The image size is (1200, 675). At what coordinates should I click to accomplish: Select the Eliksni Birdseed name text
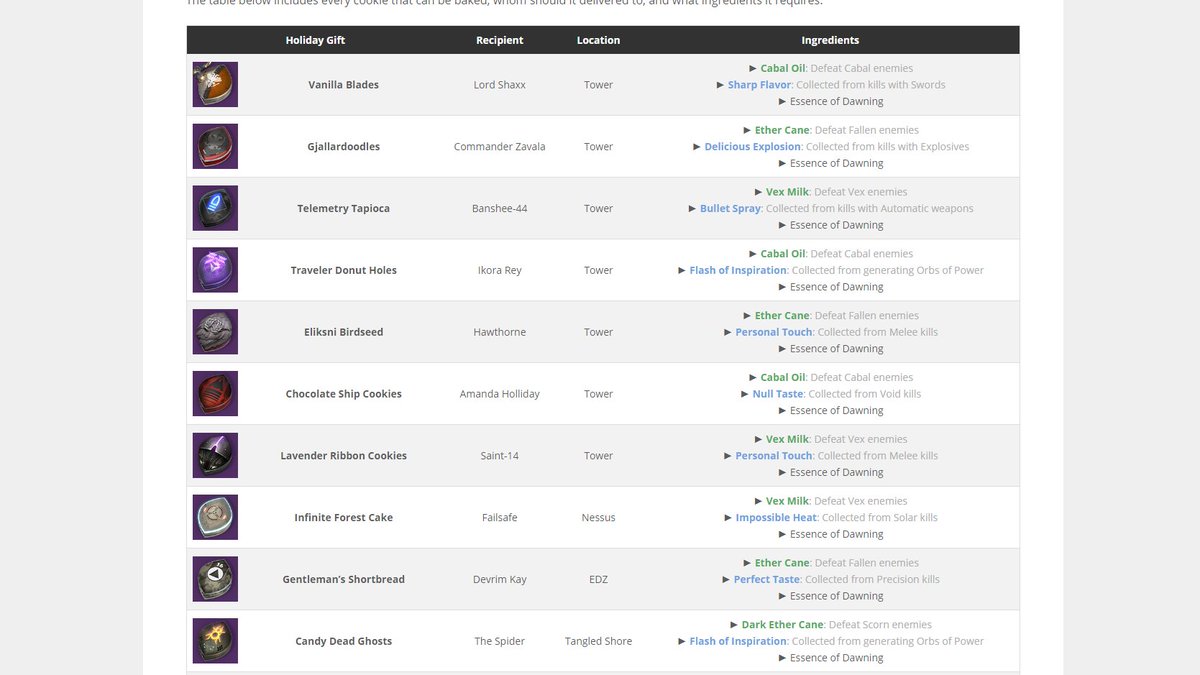(x=343, y=332)
